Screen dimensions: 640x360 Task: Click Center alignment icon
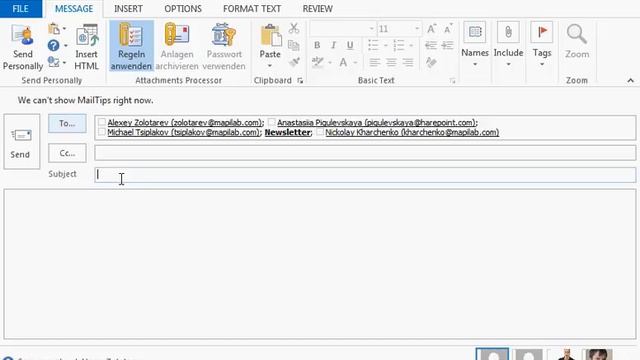click(x=391, y=62)
